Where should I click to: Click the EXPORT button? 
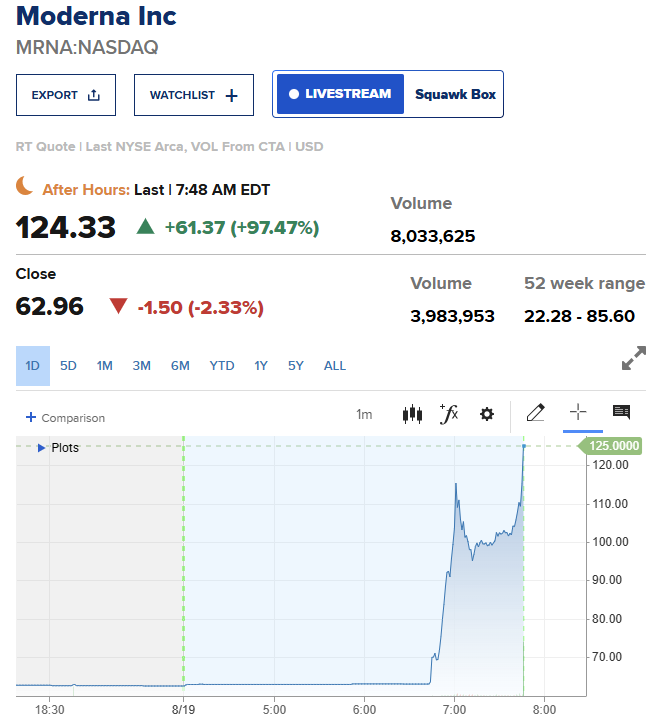pyautogui.click(x=66, y=95)
